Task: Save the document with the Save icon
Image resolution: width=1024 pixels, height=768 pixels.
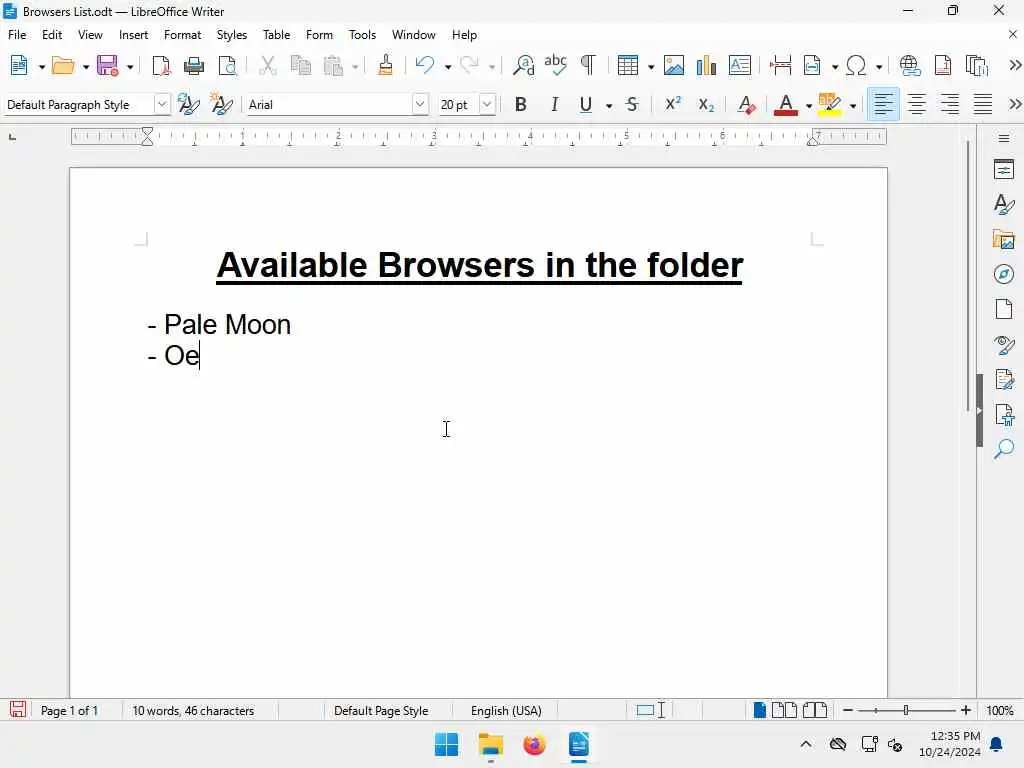Action: (x=107, y=65)
